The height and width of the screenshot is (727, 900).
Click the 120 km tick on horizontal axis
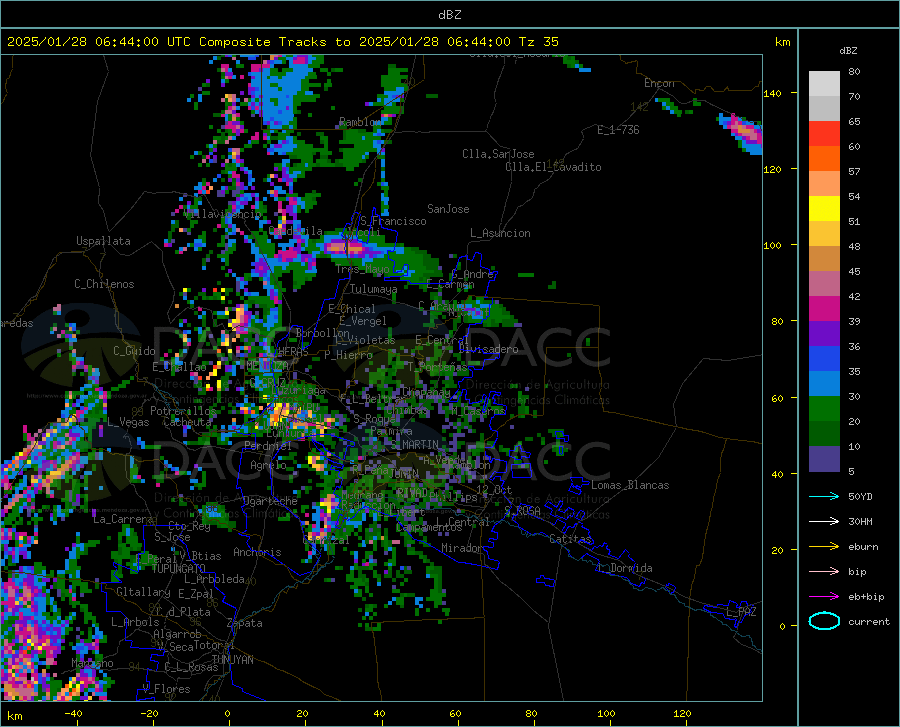click(682, 713)
